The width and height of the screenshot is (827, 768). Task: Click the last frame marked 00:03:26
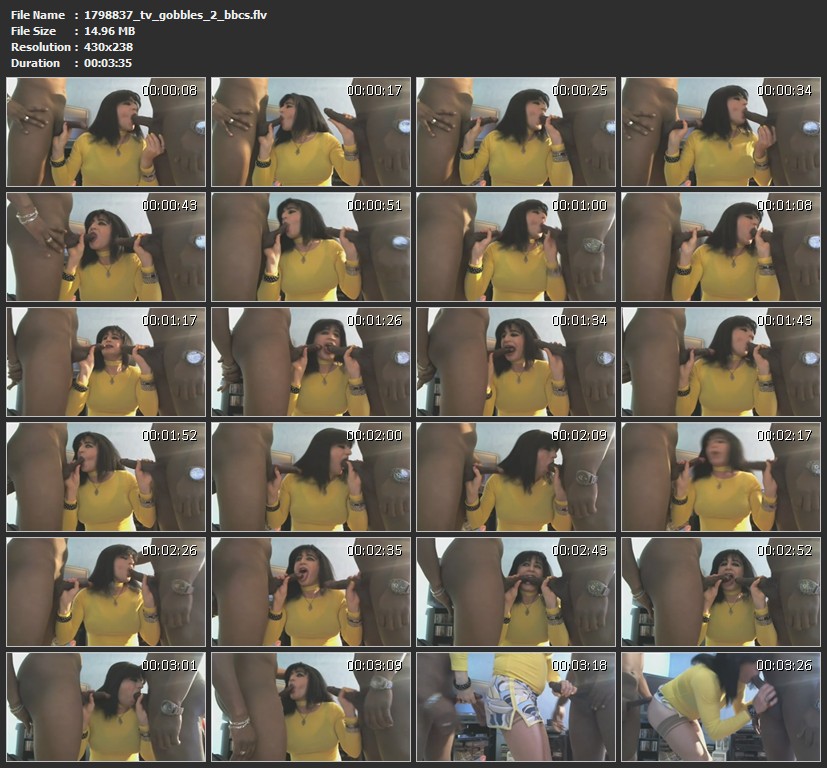[720, 707]
